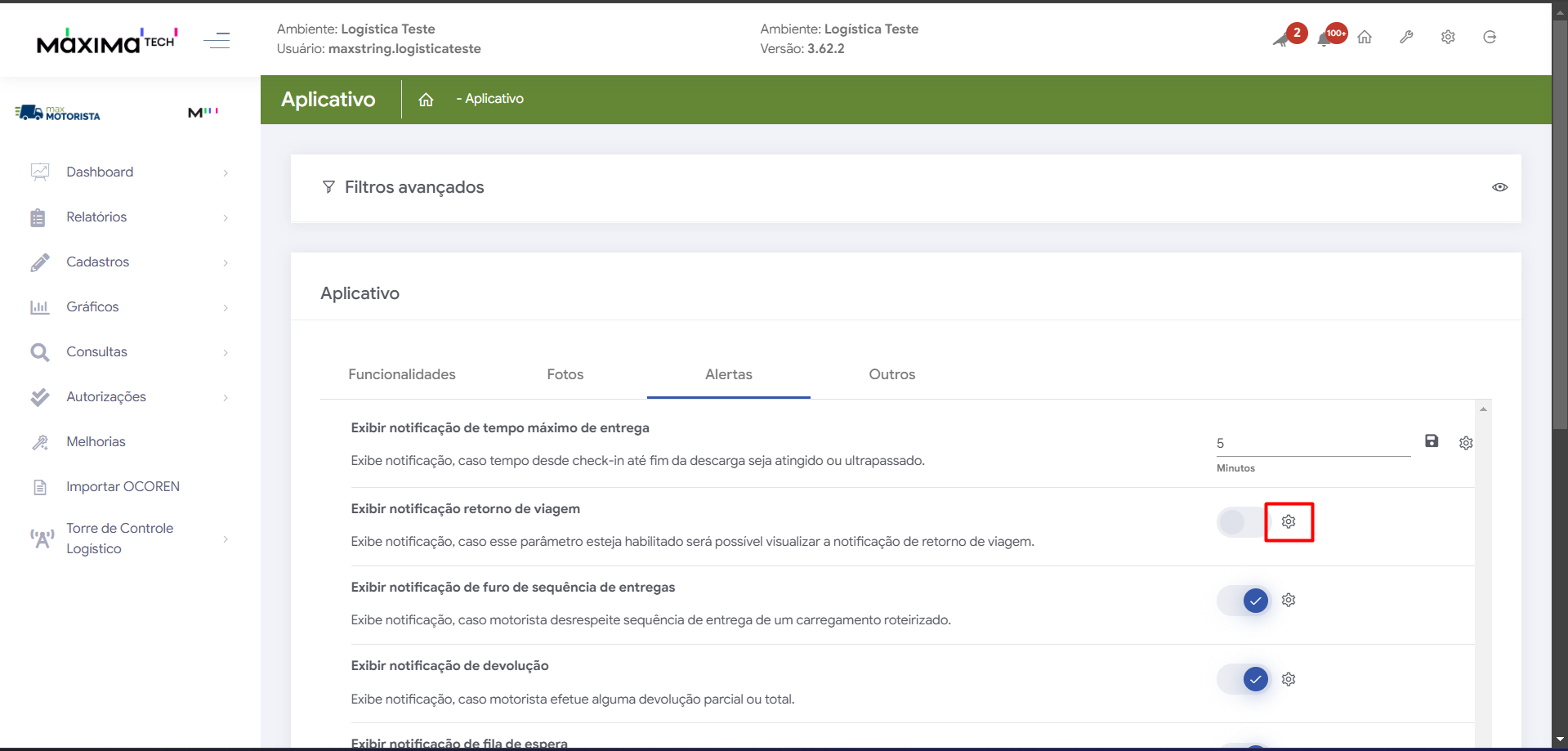Click the Minutos input field
Image resolution: width=1568 pixels, height=751 pixels.
pos(1311,443)
